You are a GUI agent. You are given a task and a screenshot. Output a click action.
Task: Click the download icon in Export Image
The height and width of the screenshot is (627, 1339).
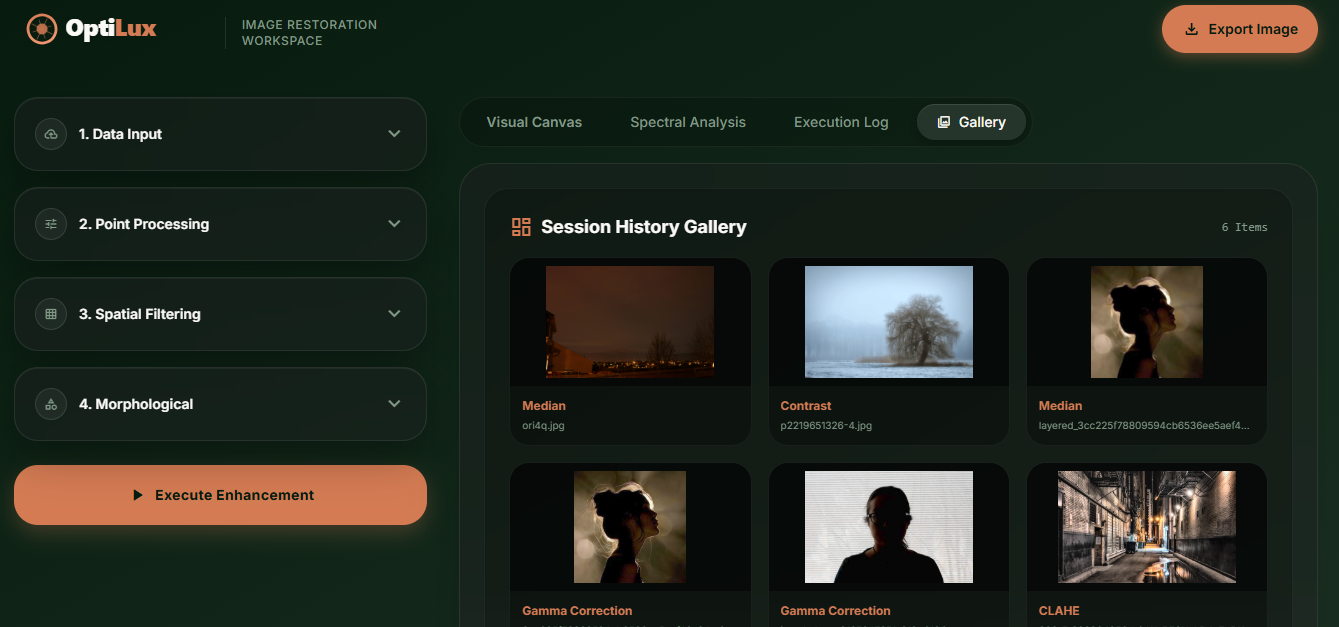1191,29
